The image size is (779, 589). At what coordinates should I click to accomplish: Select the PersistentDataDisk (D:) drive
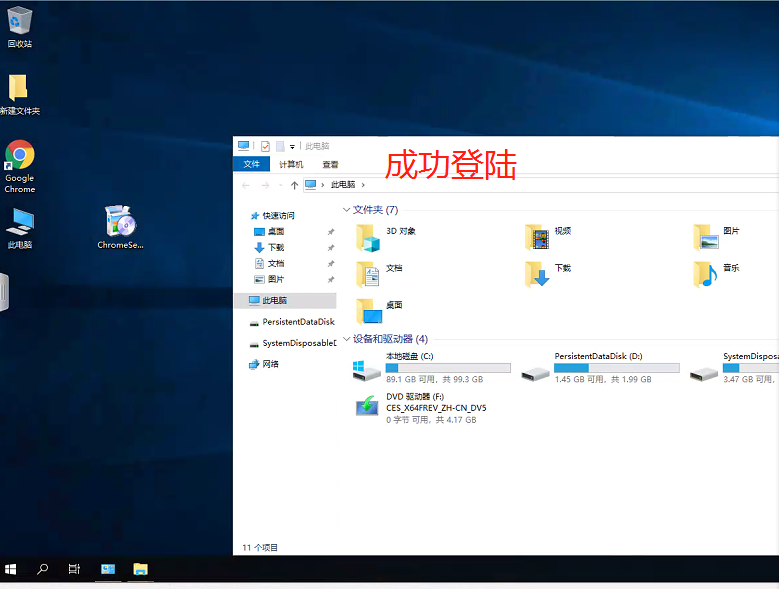point(600,368)
